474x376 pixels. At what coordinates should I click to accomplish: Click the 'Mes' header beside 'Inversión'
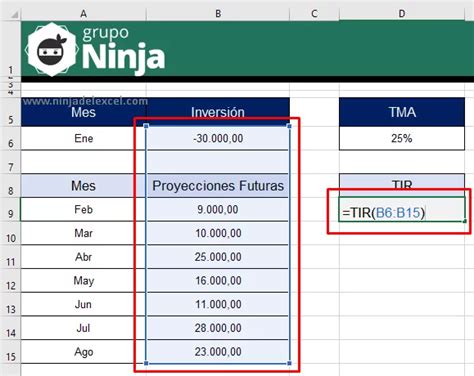[x=83, y=112]
